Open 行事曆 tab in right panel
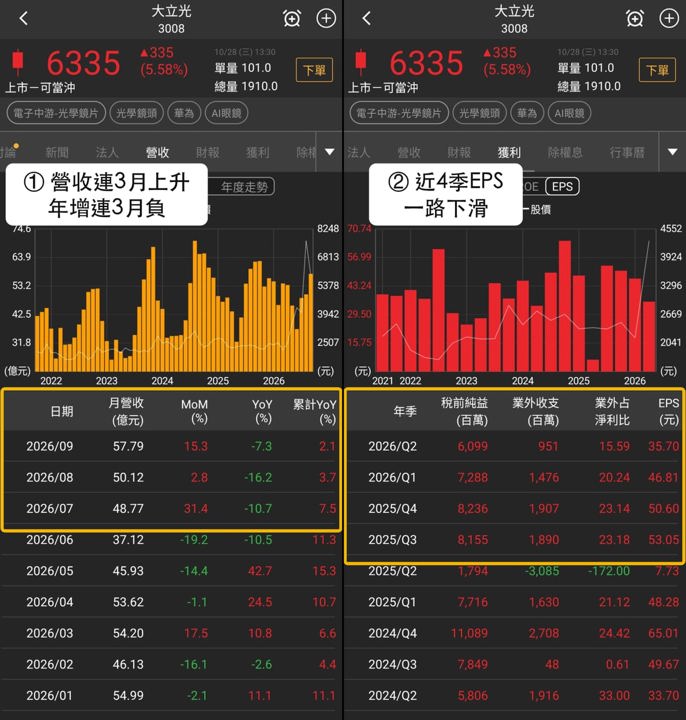Screen dimensions: 686x720 627,152
